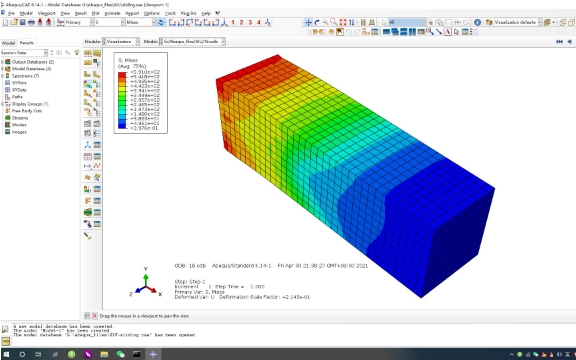Open the Module Visualization dropdown
The image size is (576, 360).
[x=121, y=42]
